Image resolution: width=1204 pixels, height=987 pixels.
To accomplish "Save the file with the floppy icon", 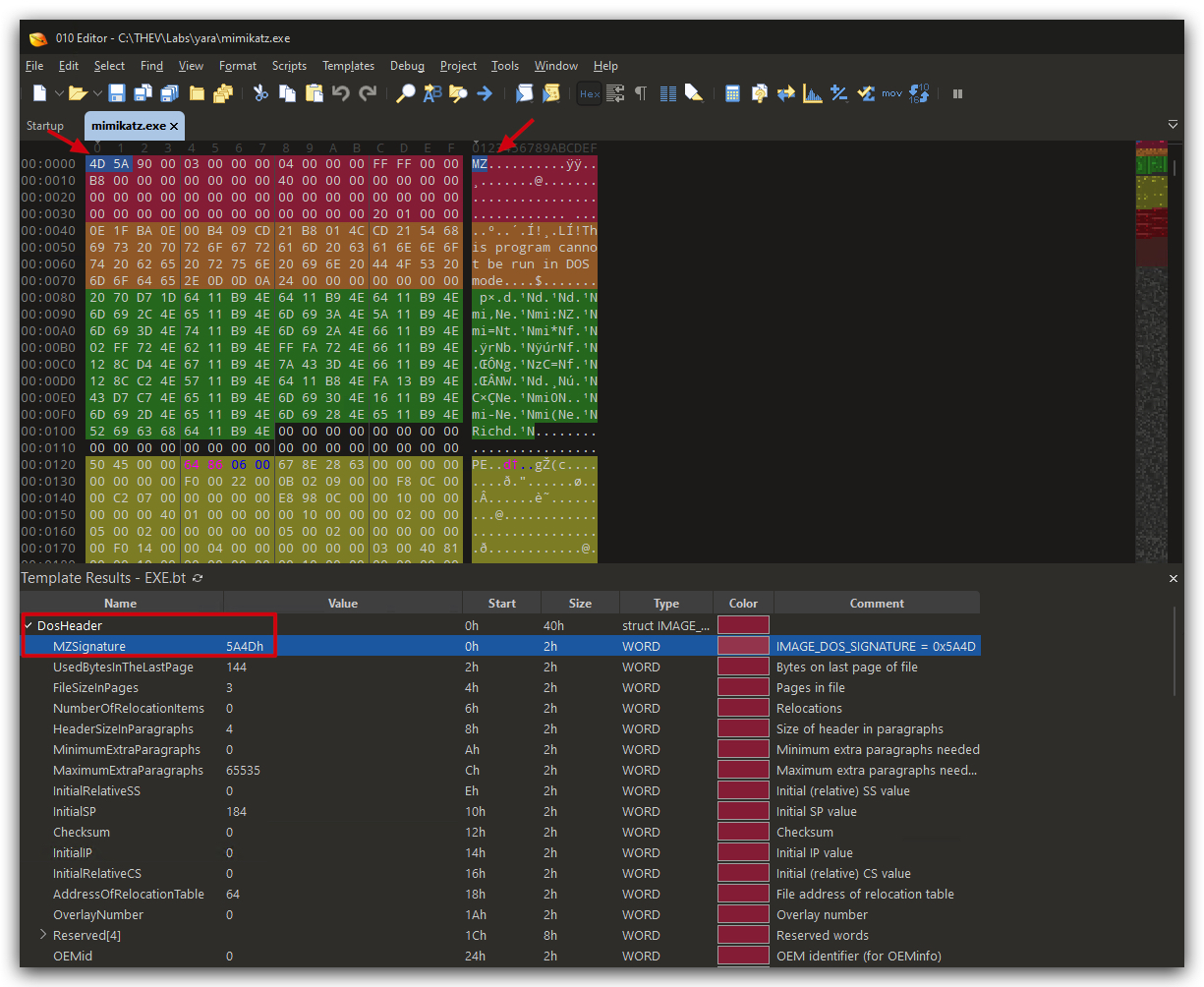I will pyautogui.click(x=117, y=93).
